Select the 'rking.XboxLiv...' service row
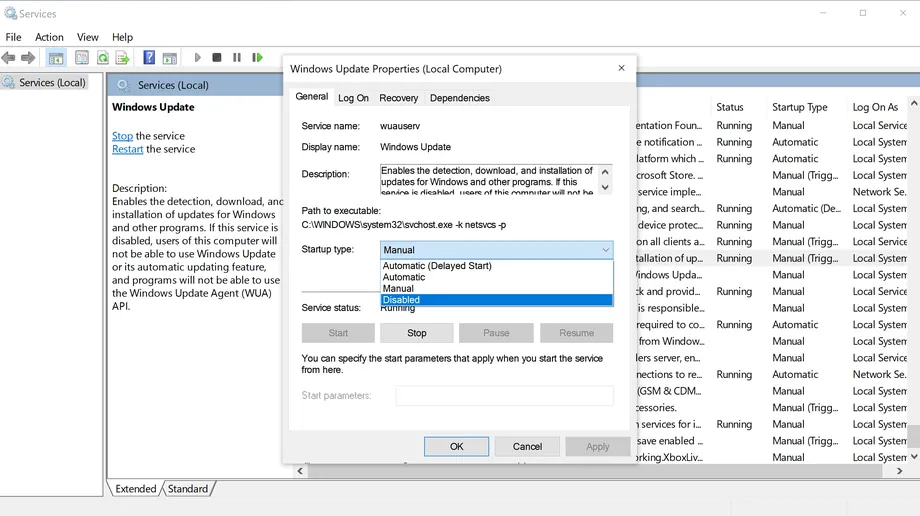The image size is (920, 516). [x=772, y=457]
